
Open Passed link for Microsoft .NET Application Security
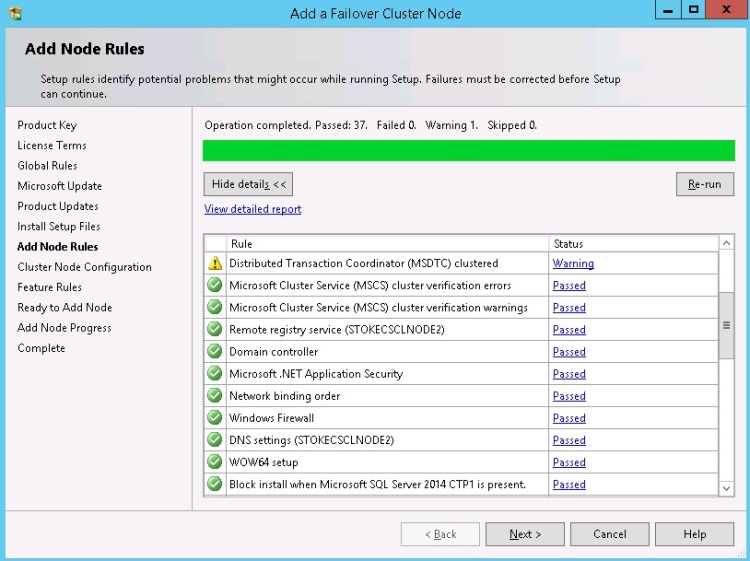click(569, 374)
